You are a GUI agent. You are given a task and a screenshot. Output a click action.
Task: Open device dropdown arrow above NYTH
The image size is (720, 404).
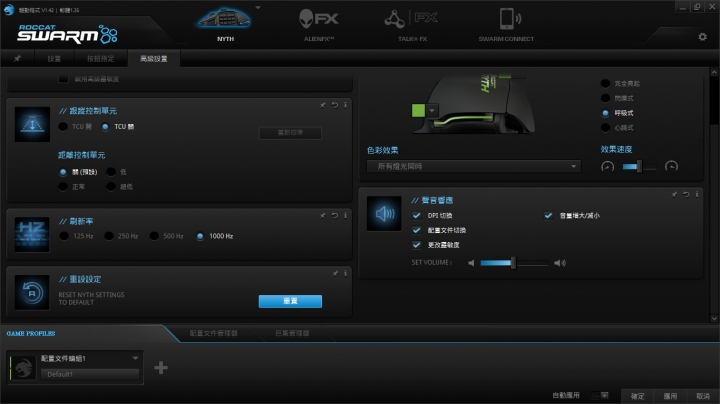(258, 7)
